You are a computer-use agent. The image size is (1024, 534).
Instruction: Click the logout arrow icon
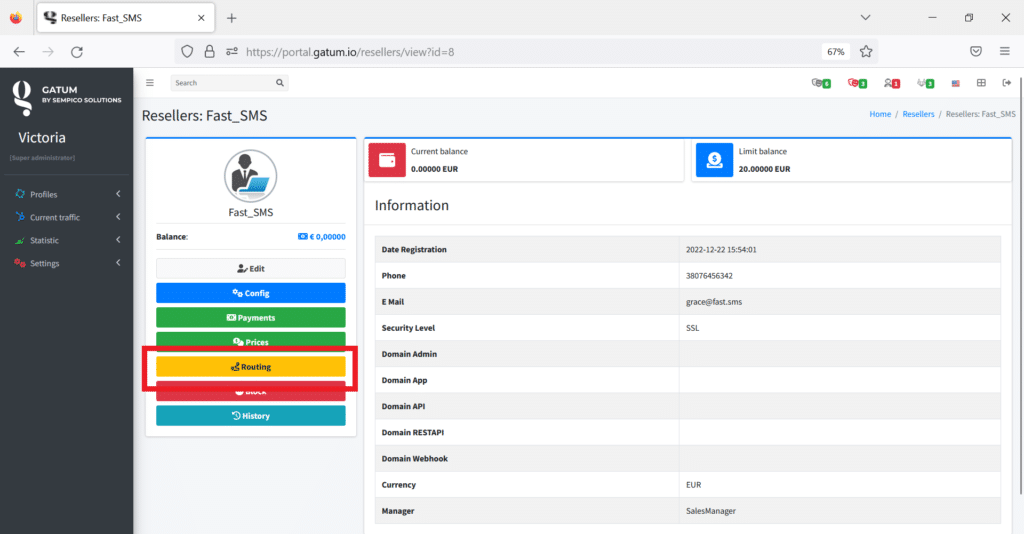pyautogui.click(x=1006, y=83)
